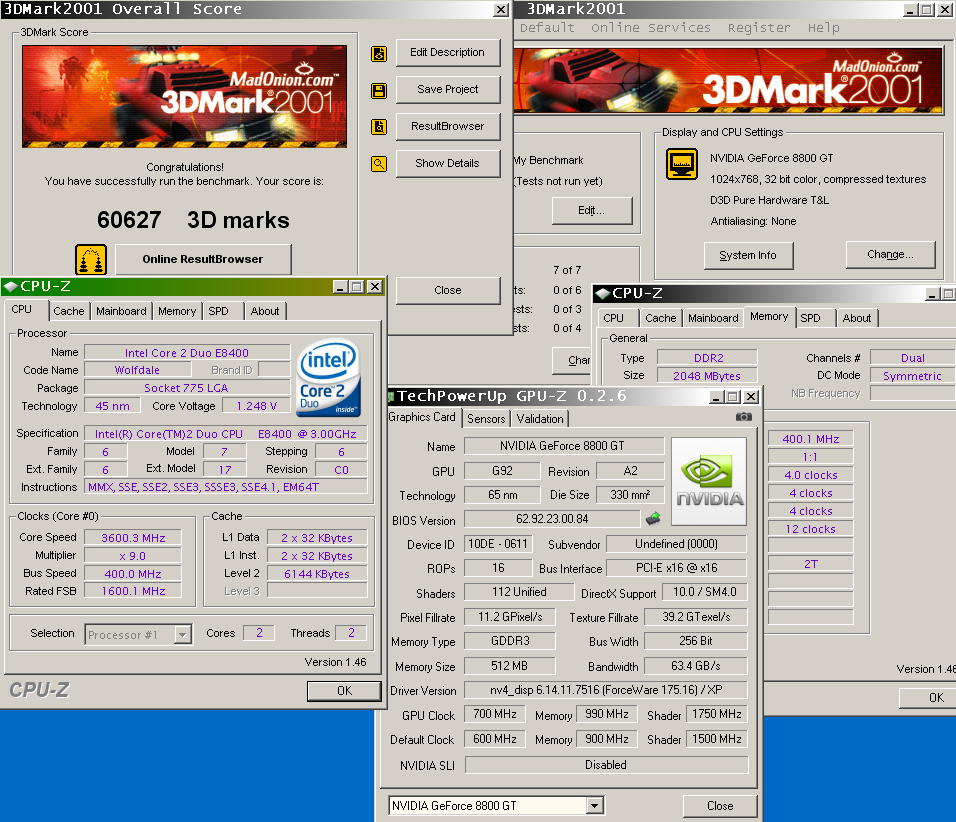Minimize the front CPU-Z window

click(340, 287)
